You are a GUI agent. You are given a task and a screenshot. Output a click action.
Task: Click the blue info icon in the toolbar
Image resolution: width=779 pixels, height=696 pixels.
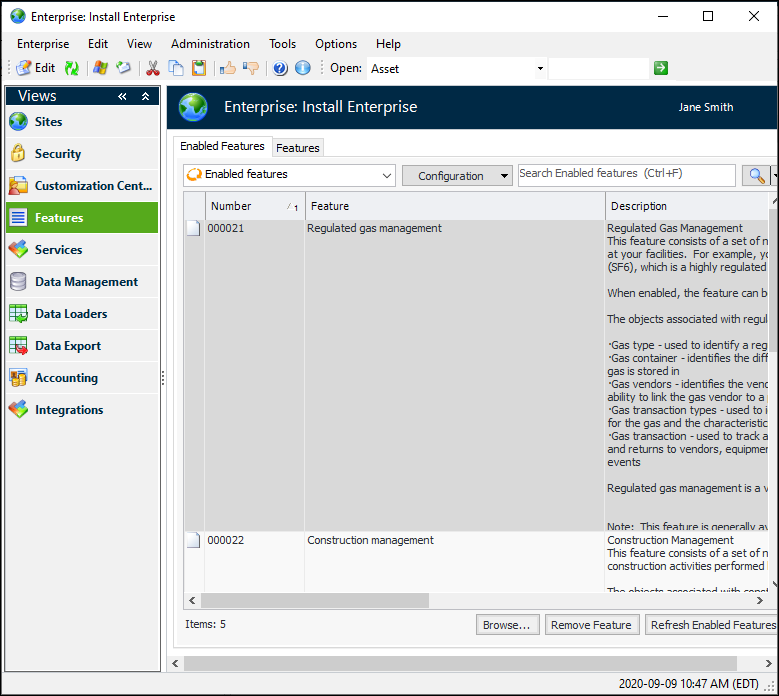[x=302, y=68]
